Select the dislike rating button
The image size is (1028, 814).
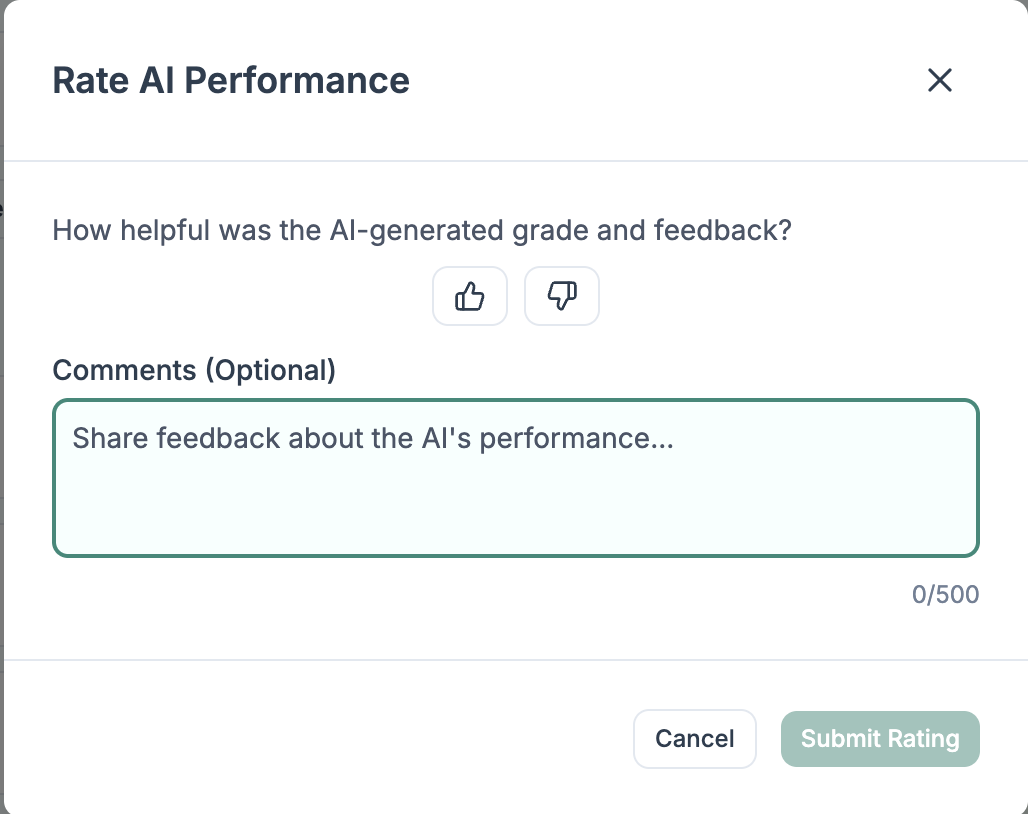click(562, 296)
